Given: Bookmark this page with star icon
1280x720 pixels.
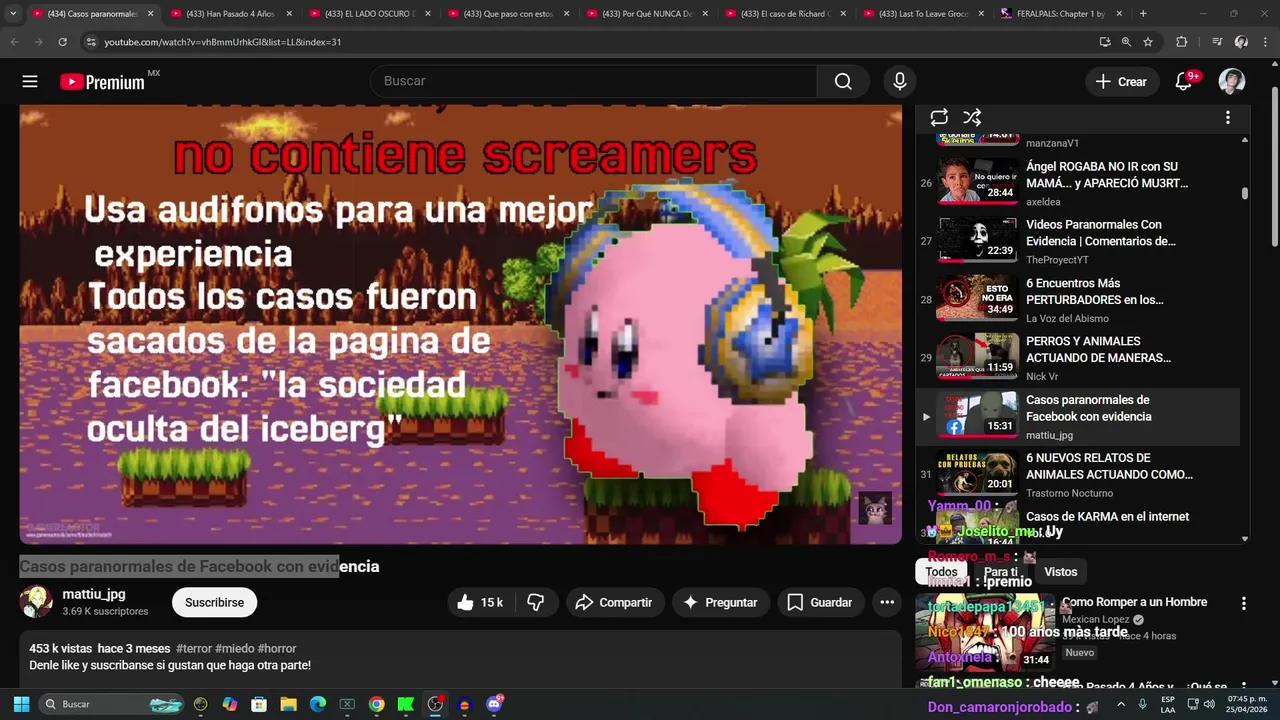Looking at the screenshot, I should coord(1148,42).
